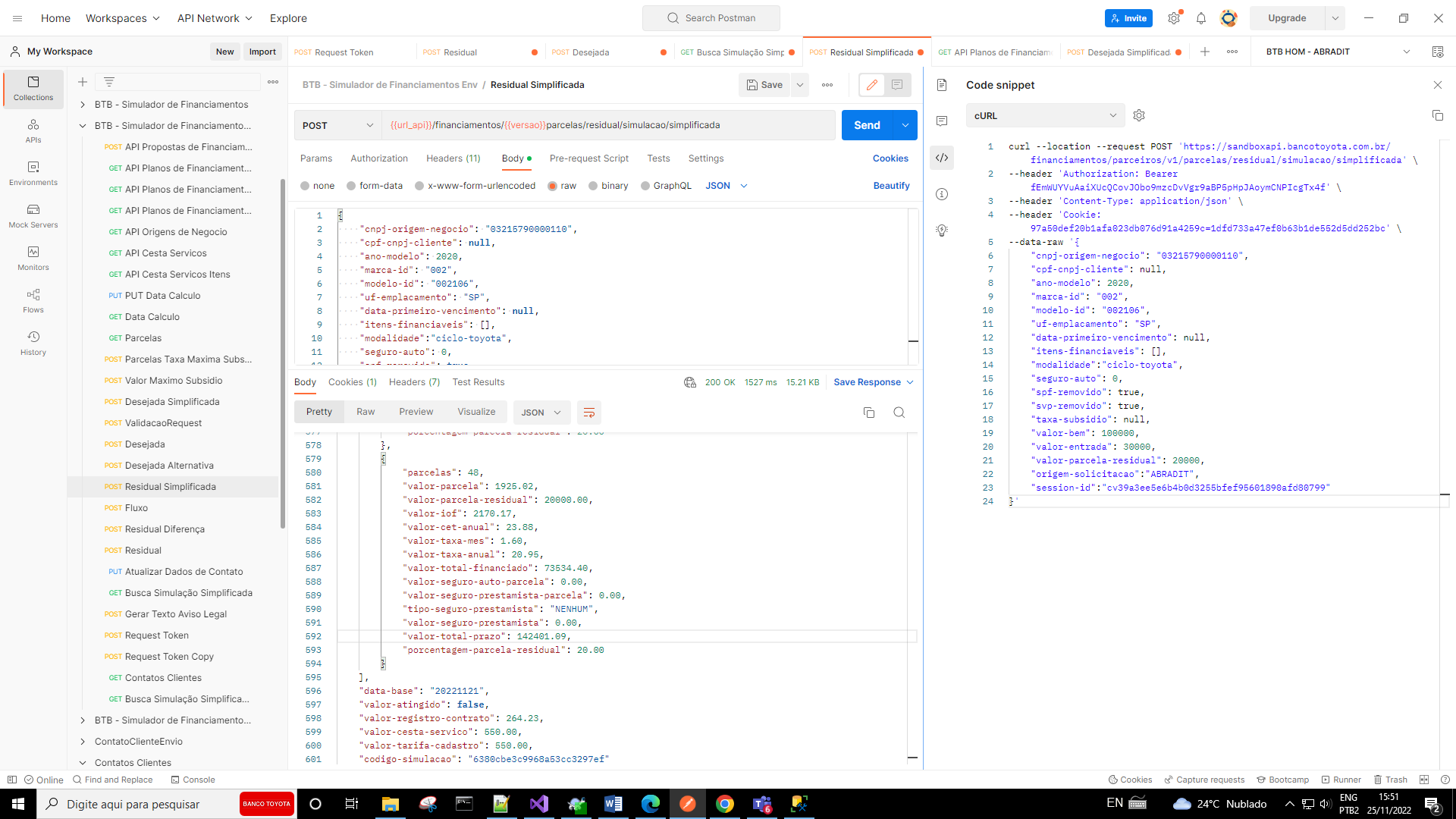Click the Save request button
1456x819 pixels.
point(764,85)
